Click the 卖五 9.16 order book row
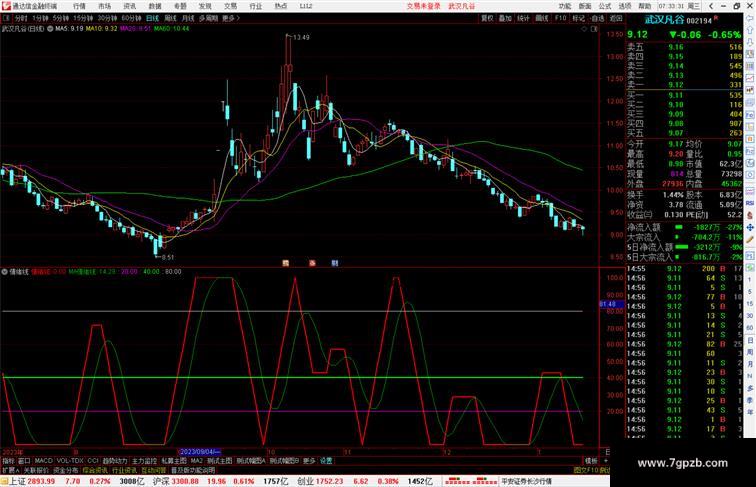This screenshot has width=756, height=487. tap(684, 47)
